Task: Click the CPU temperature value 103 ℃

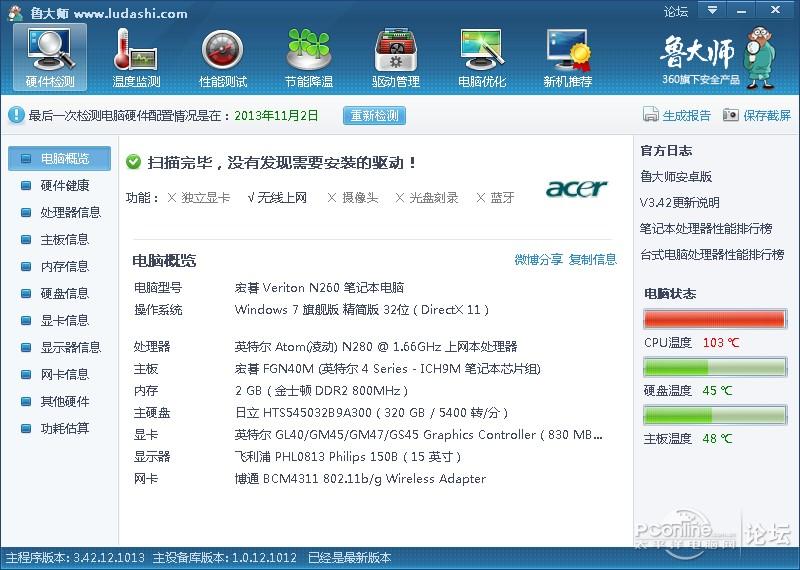Action: [x=721, y=342]
